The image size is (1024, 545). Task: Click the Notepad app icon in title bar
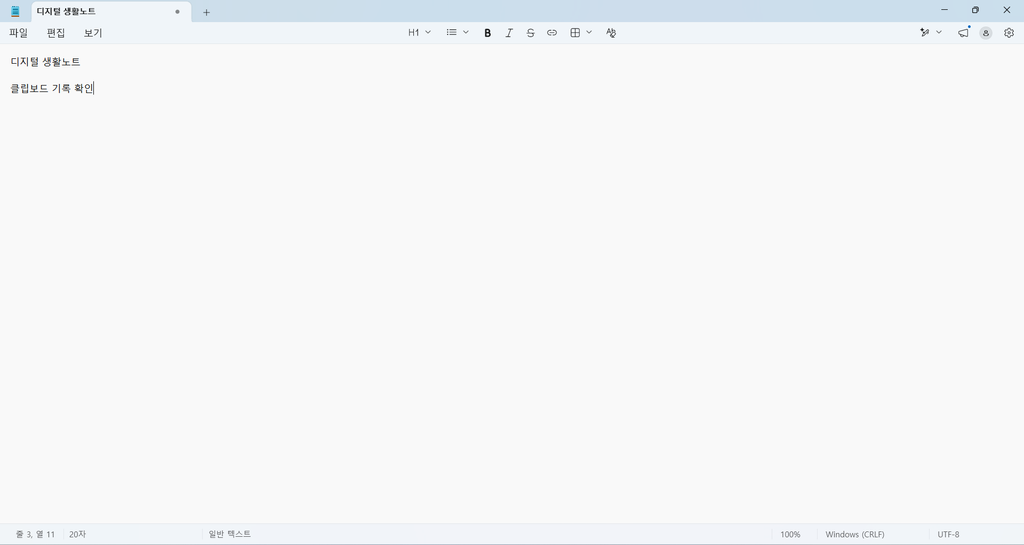[16, 11]
